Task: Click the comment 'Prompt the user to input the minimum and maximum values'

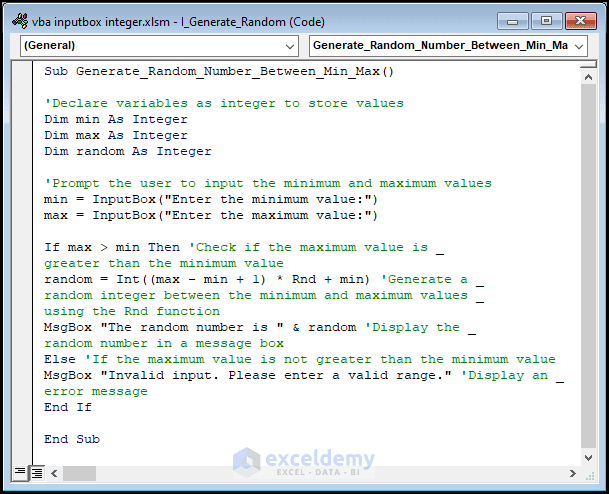Action: (268, 183)
